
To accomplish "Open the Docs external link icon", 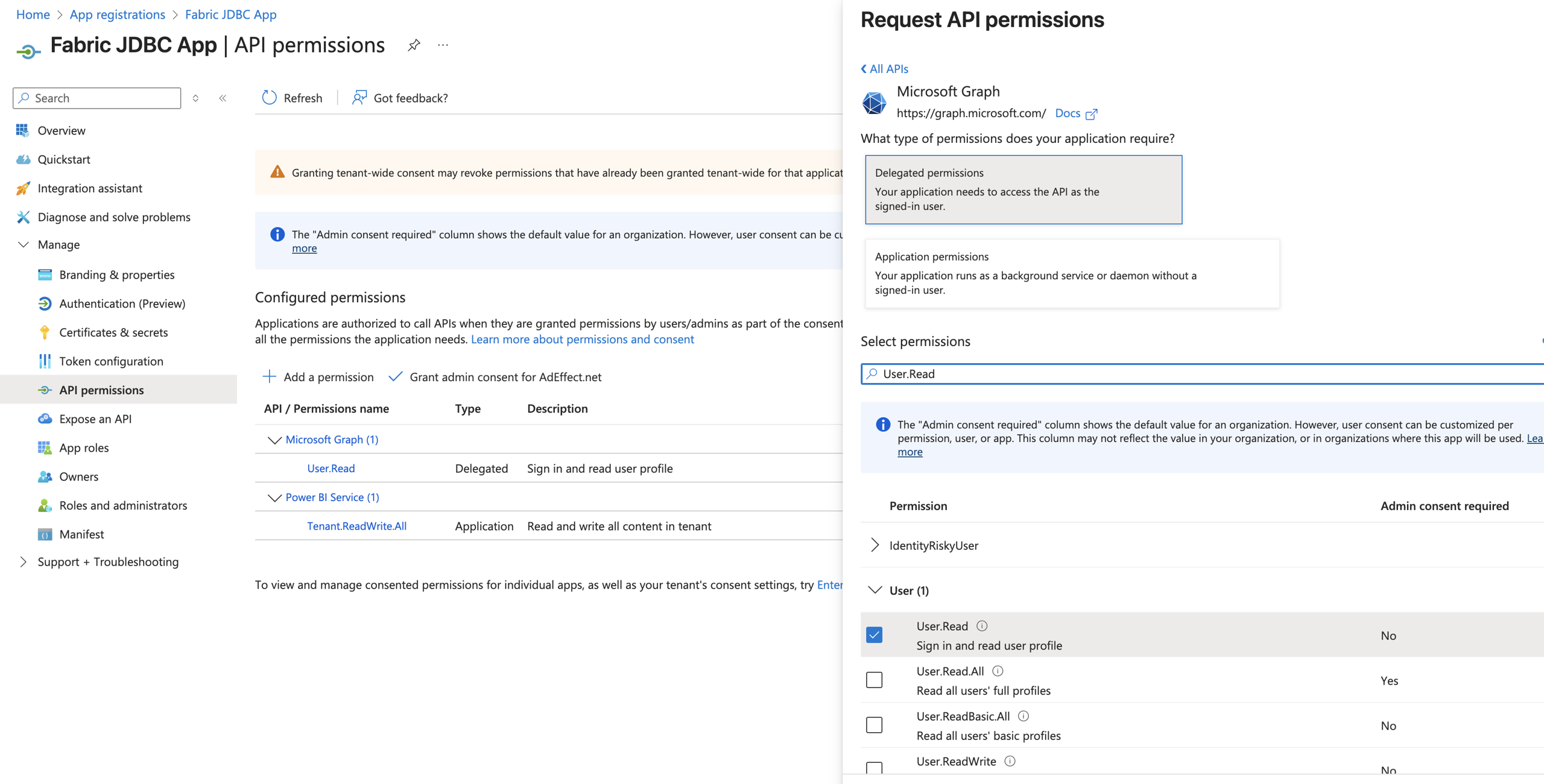I will click(1091, 113).
